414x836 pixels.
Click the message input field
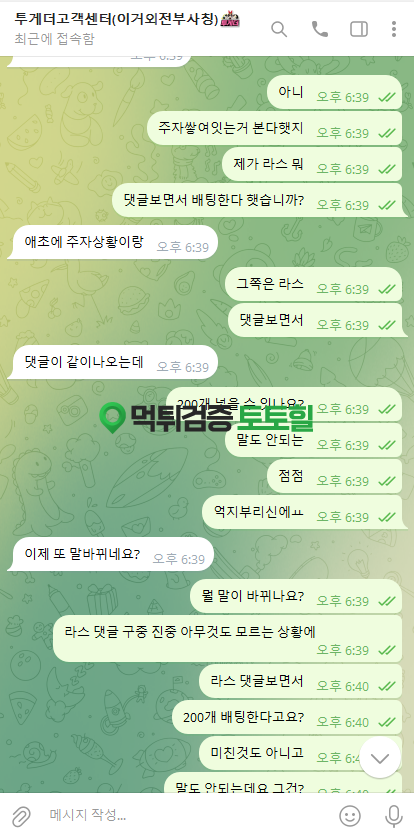(187, 815)
